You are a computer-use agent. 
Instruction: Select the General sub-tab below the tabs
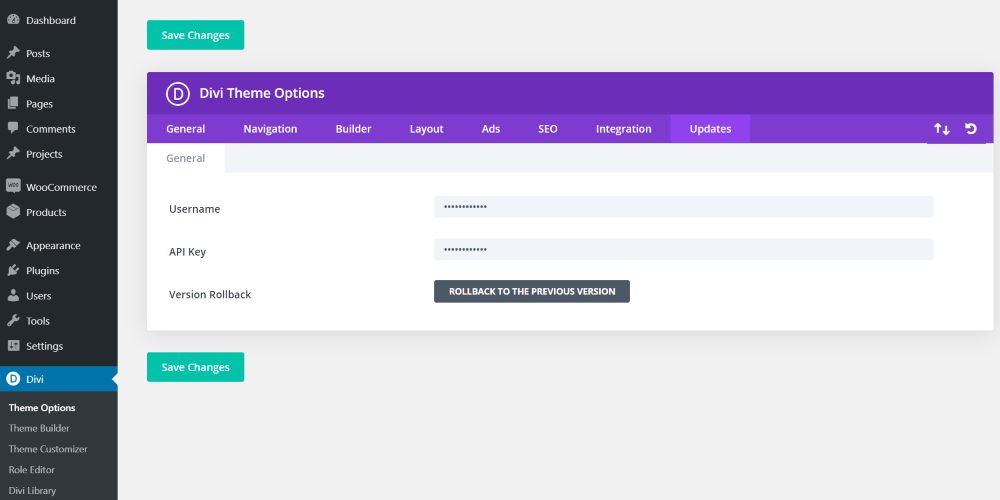pyautogui.click(x=186, y=158)
